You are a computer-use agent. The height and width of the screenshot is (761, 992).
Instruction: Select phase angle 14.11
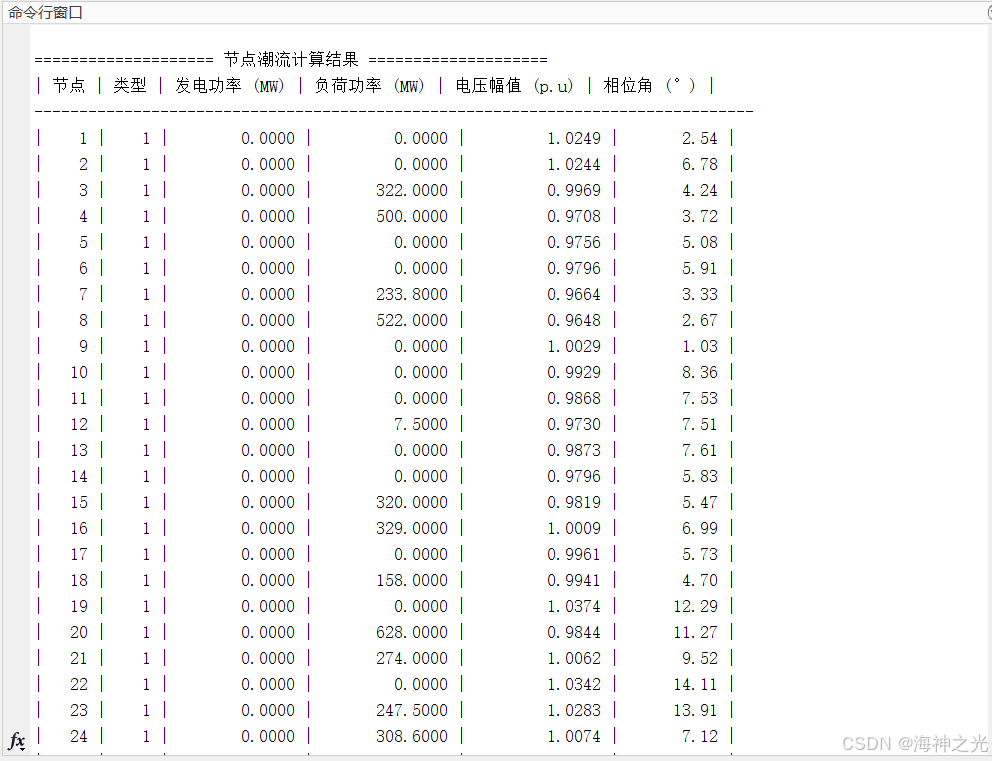tap(695, 684)
